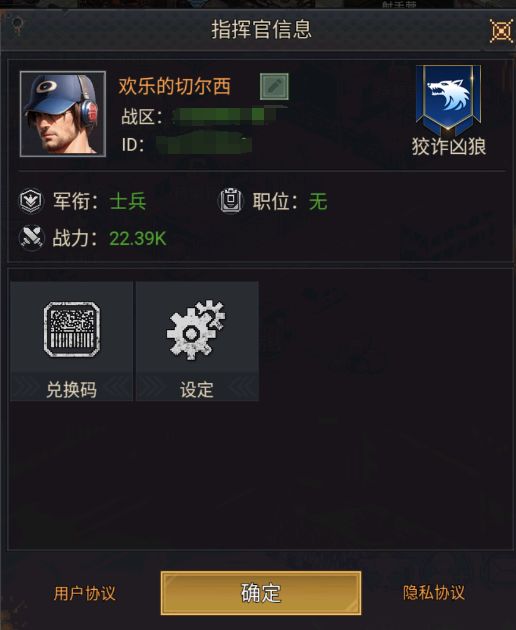Click the 士兵 rank value
516x630 pixels.
128,201
